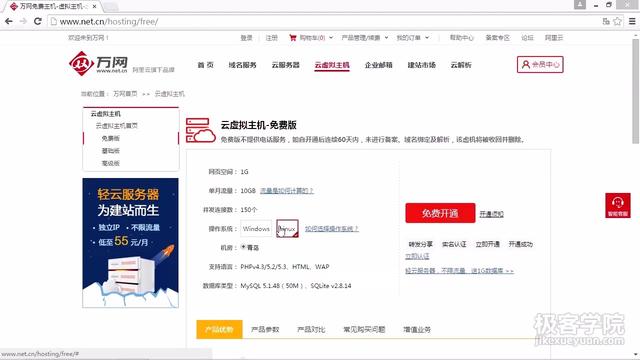Click the cloud server product icon
Image resolution: width=640 pixels, height=360 pixels.
pos(200,130)
